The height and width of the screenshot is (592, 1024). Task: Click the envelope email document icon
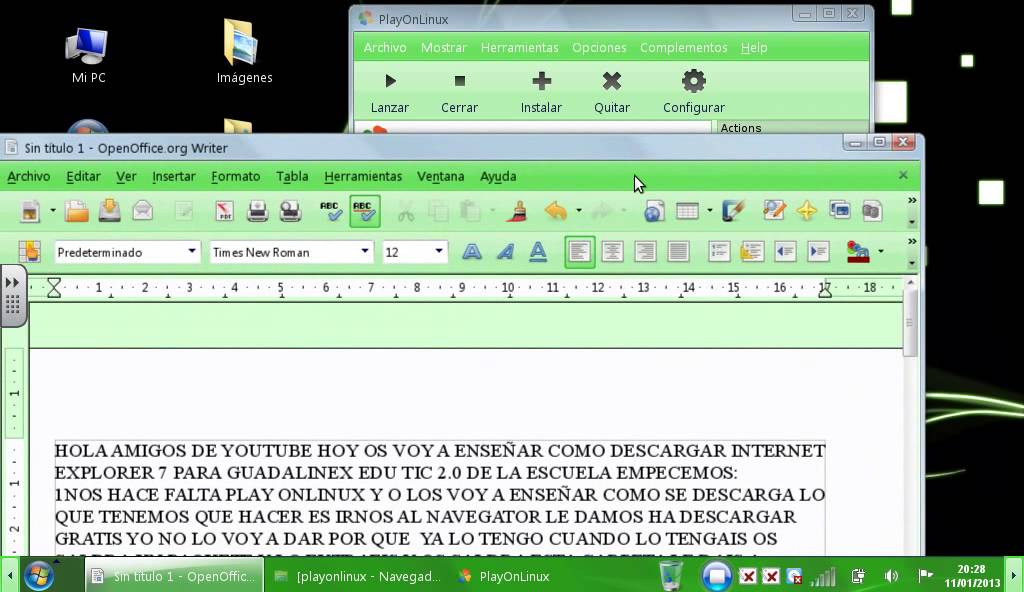pos(142,211)
